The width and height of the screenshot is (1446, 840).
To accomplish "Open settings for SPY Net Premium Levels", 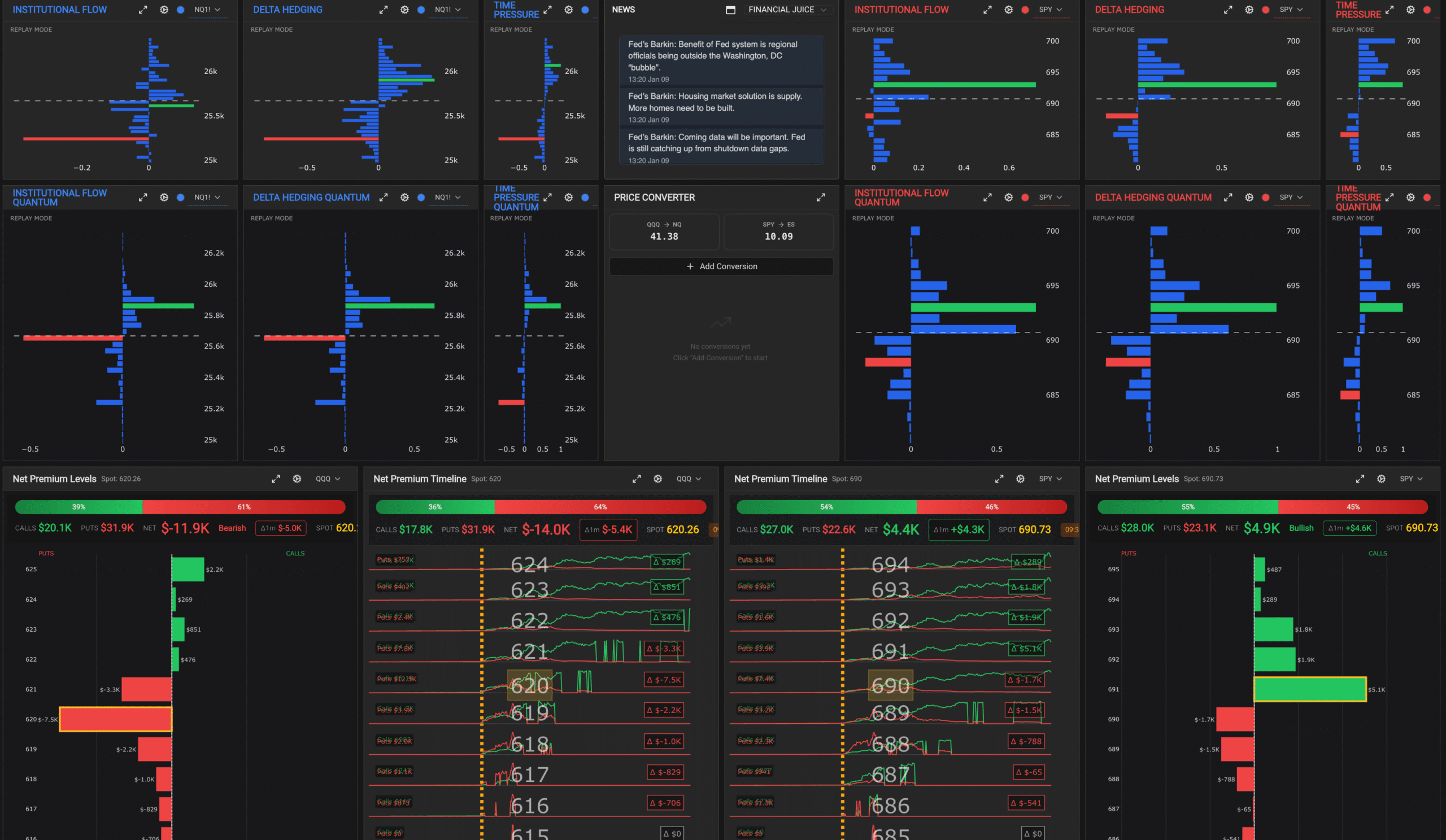I will [x=1381, y=479].
